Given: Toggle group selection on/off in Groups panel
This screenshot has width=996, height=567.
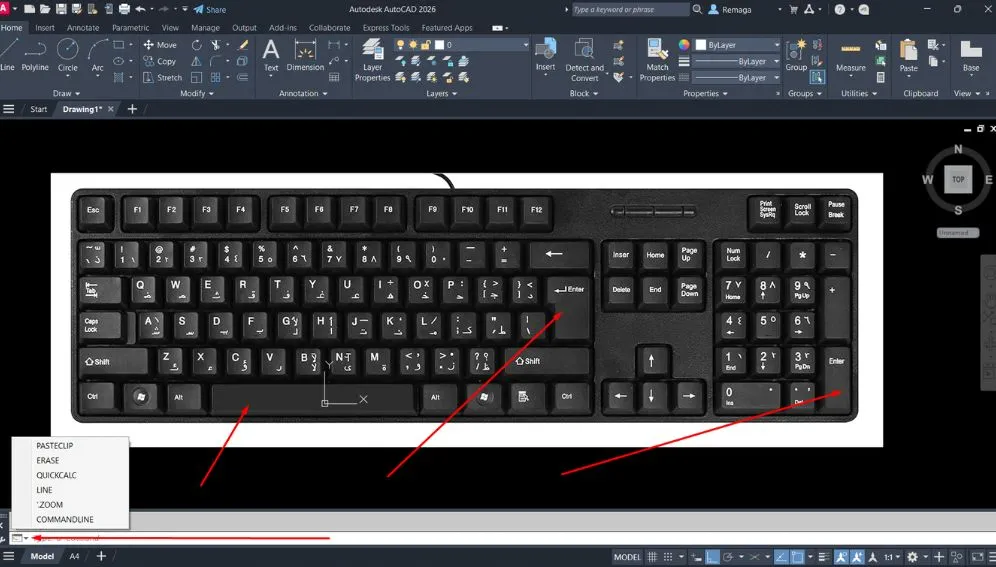Looking at the screenshot, I should click(817, 77).
